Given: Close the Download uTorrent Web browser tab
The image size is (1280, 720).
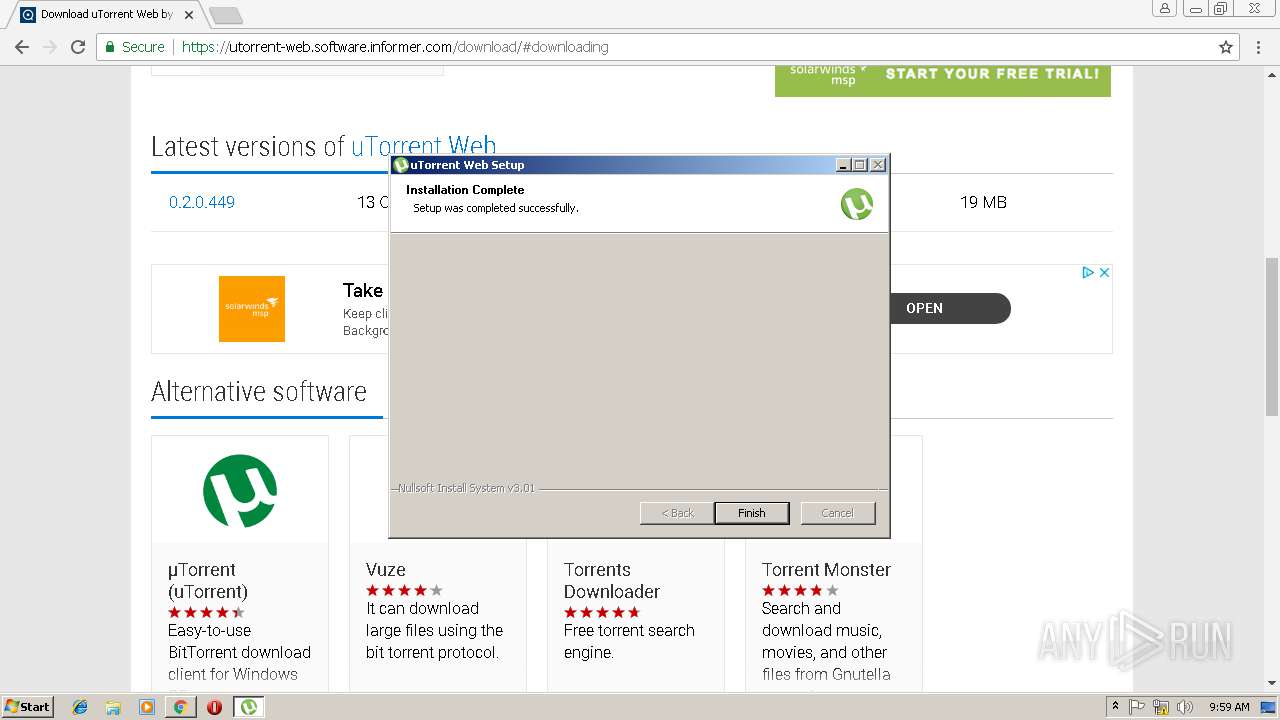Looking at the screenshot, I should click(189, 15).
